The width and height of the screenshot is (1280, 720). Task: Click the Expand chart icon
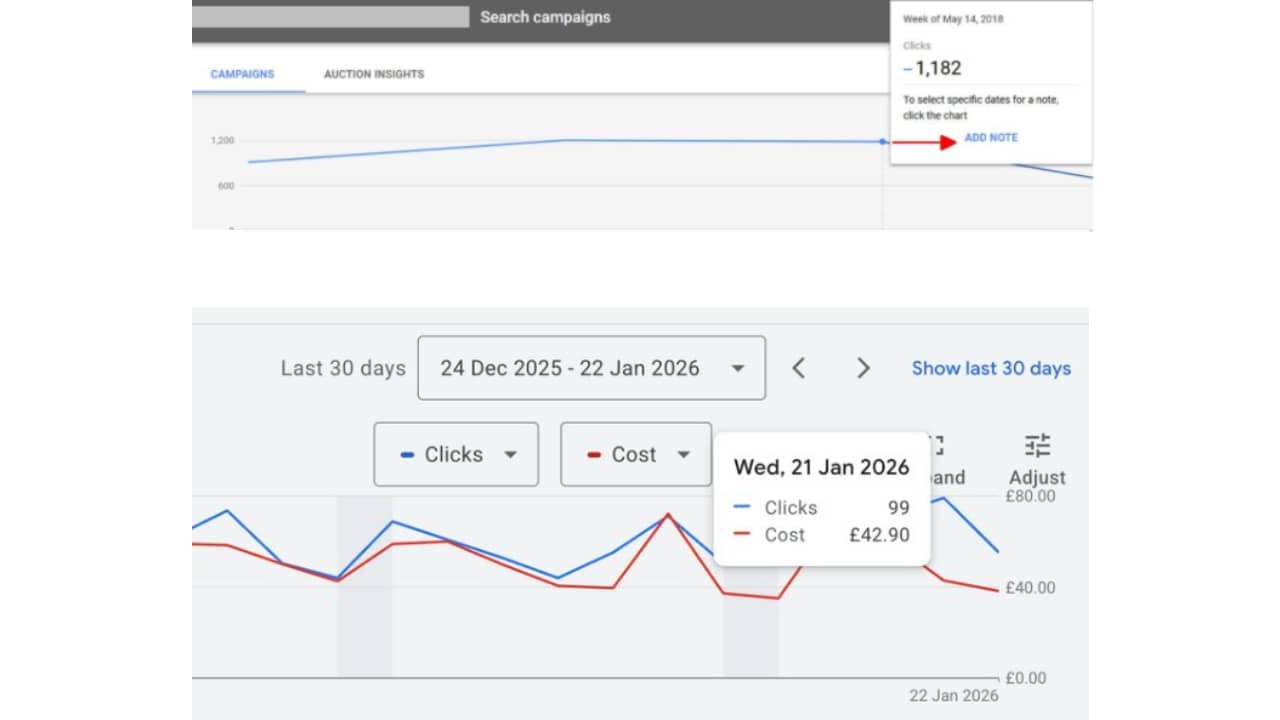click(x=937, y=446)
